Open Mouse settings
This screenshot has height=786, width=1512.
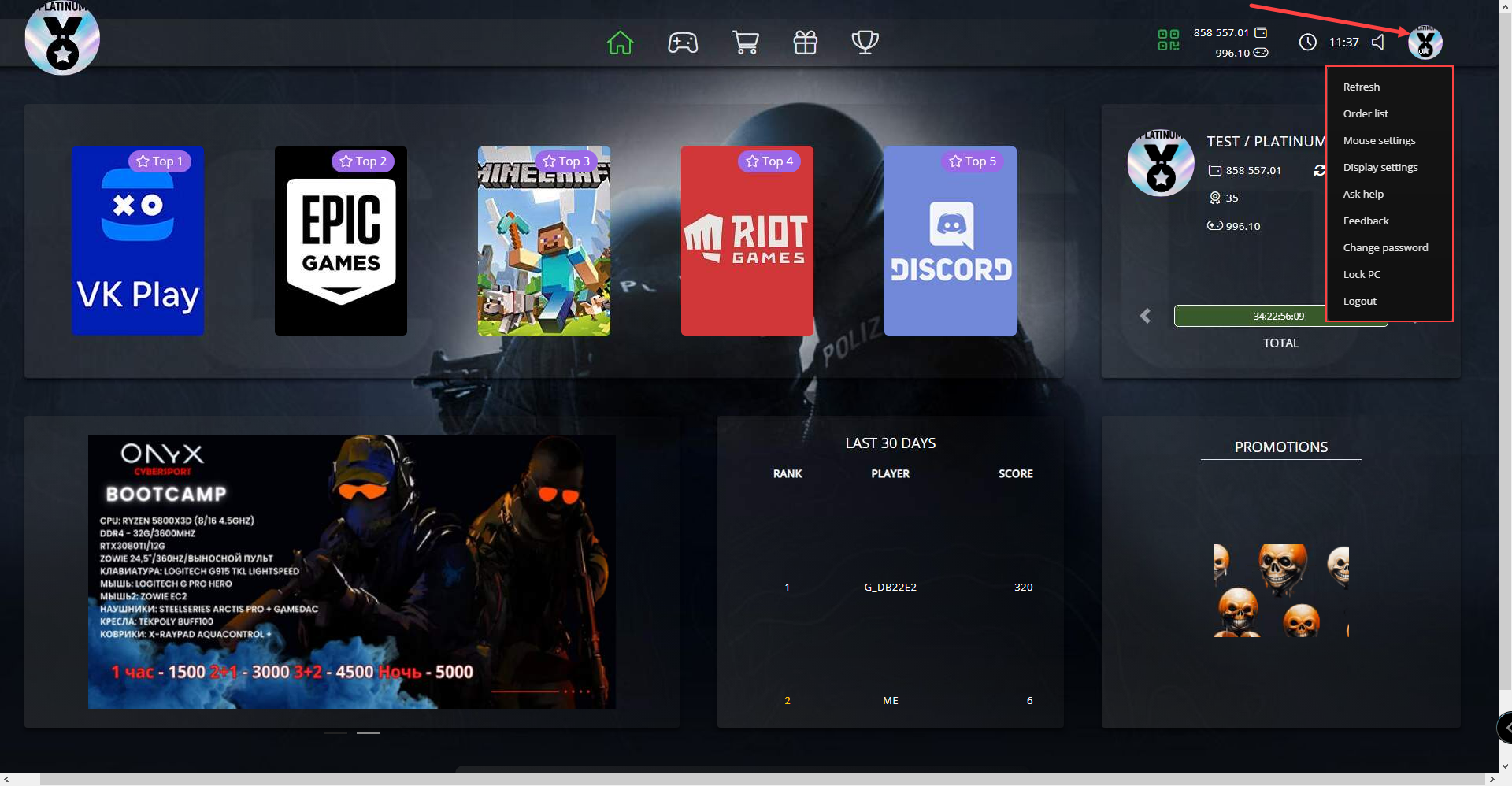click(1380, 140)
